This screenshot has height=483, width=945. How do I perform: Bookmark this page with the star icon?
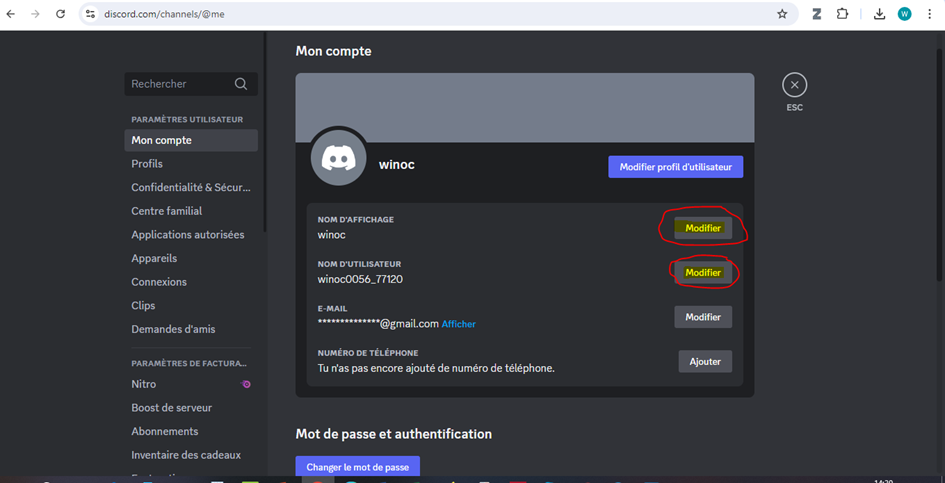point(782,14)
